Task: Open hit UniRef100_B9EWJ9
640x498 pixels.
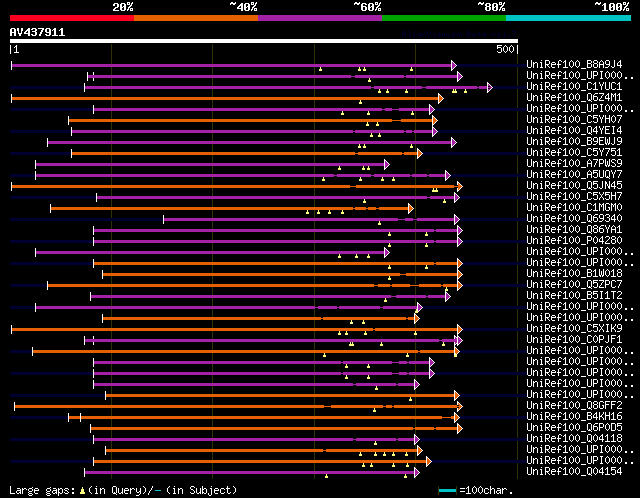Action: [x=574, y=142]
